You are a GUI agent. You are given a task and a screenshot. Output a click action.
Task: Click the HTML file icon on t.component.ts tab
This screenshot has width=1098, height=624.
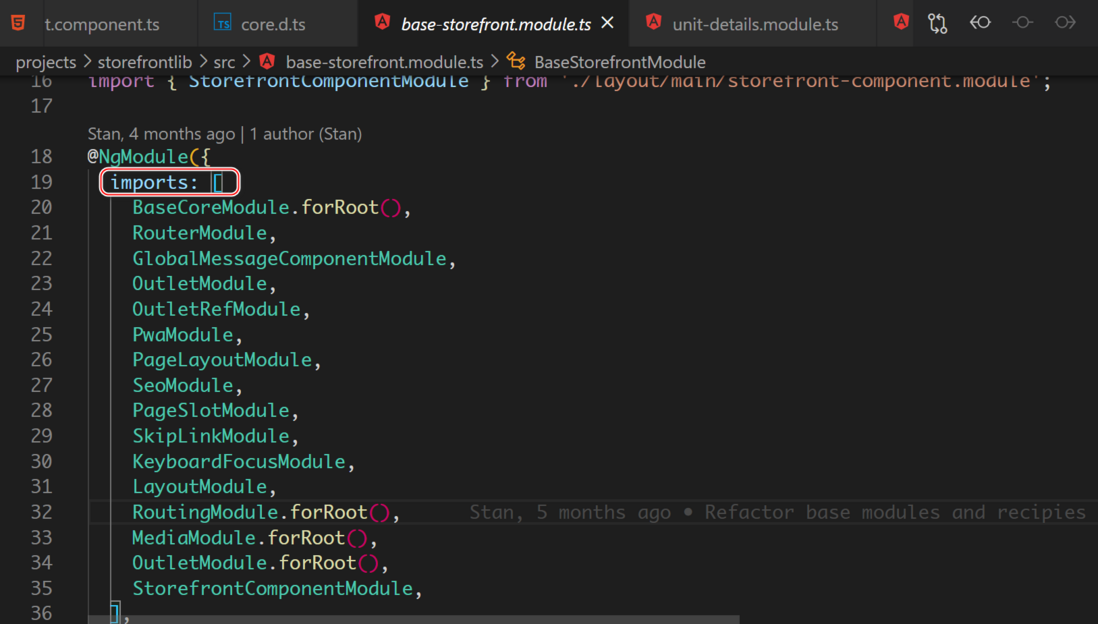pyautogui.click(x=18, y=23)
